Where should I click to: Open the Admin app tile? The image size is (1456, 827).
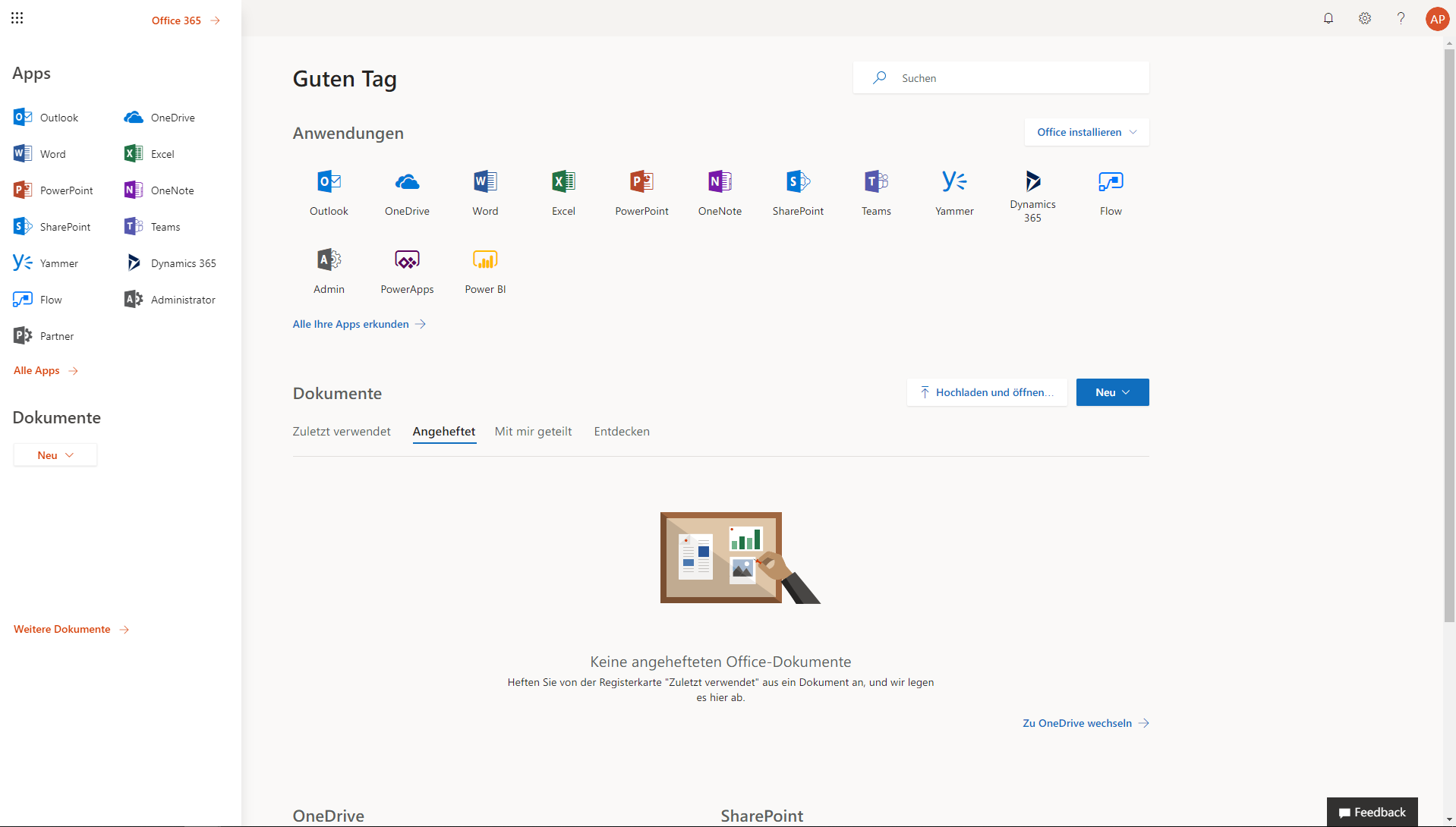pos(329,272)
